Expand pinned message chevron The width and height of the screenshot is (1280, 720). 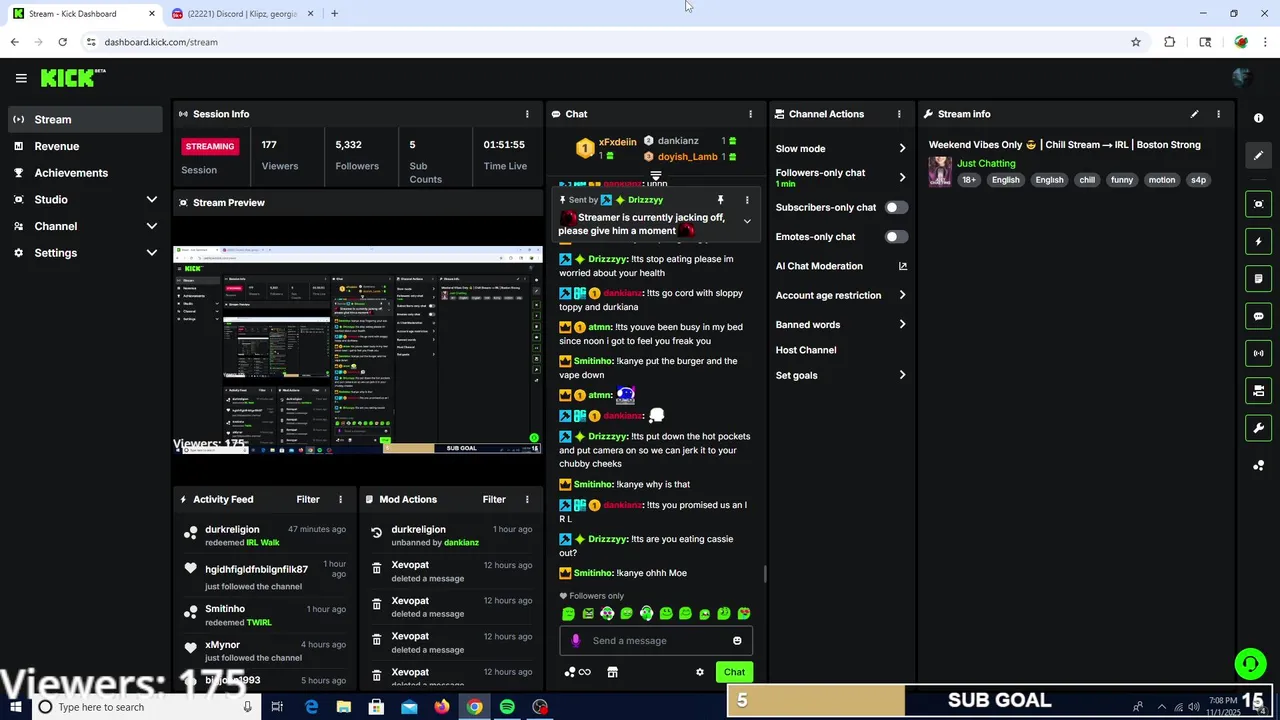tap(747, 221)
